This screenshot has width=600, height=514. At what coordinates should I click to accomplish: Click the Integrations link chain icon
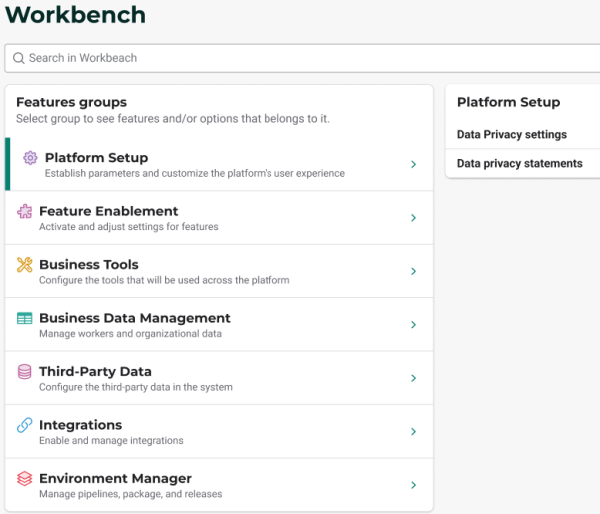[x=24, y=425]
